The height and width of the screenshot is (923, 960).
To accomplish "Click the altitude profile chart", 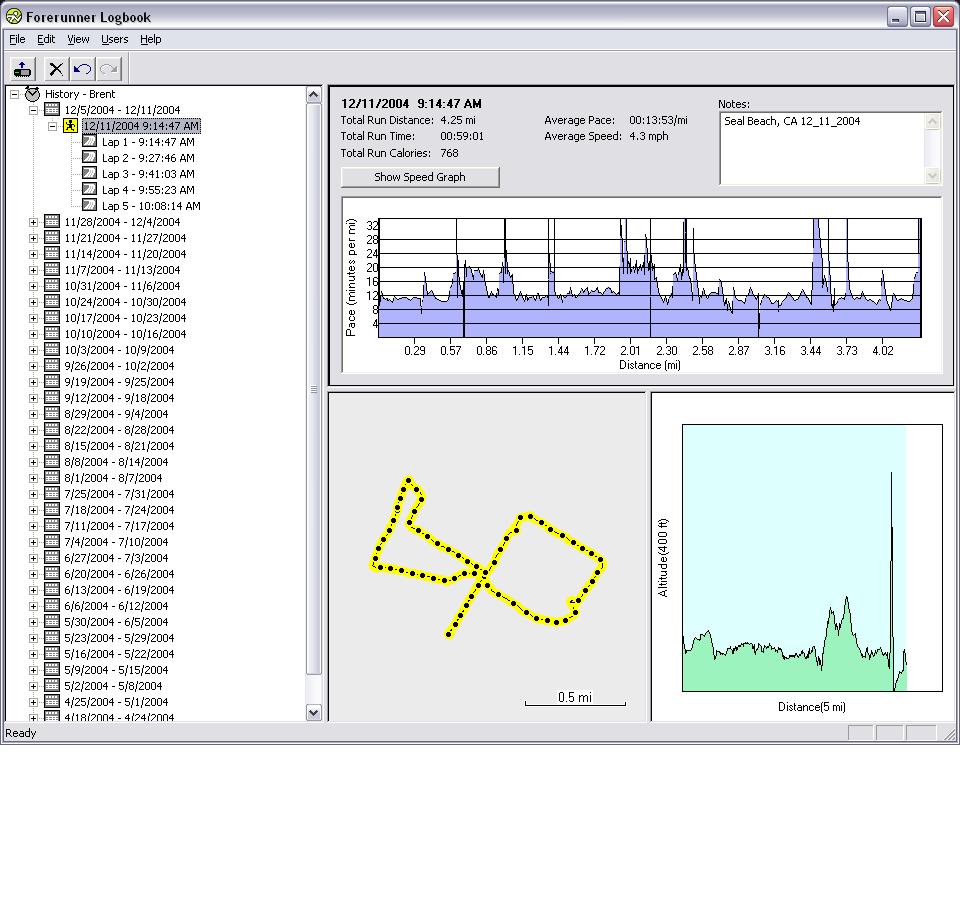I will (812, 558).
